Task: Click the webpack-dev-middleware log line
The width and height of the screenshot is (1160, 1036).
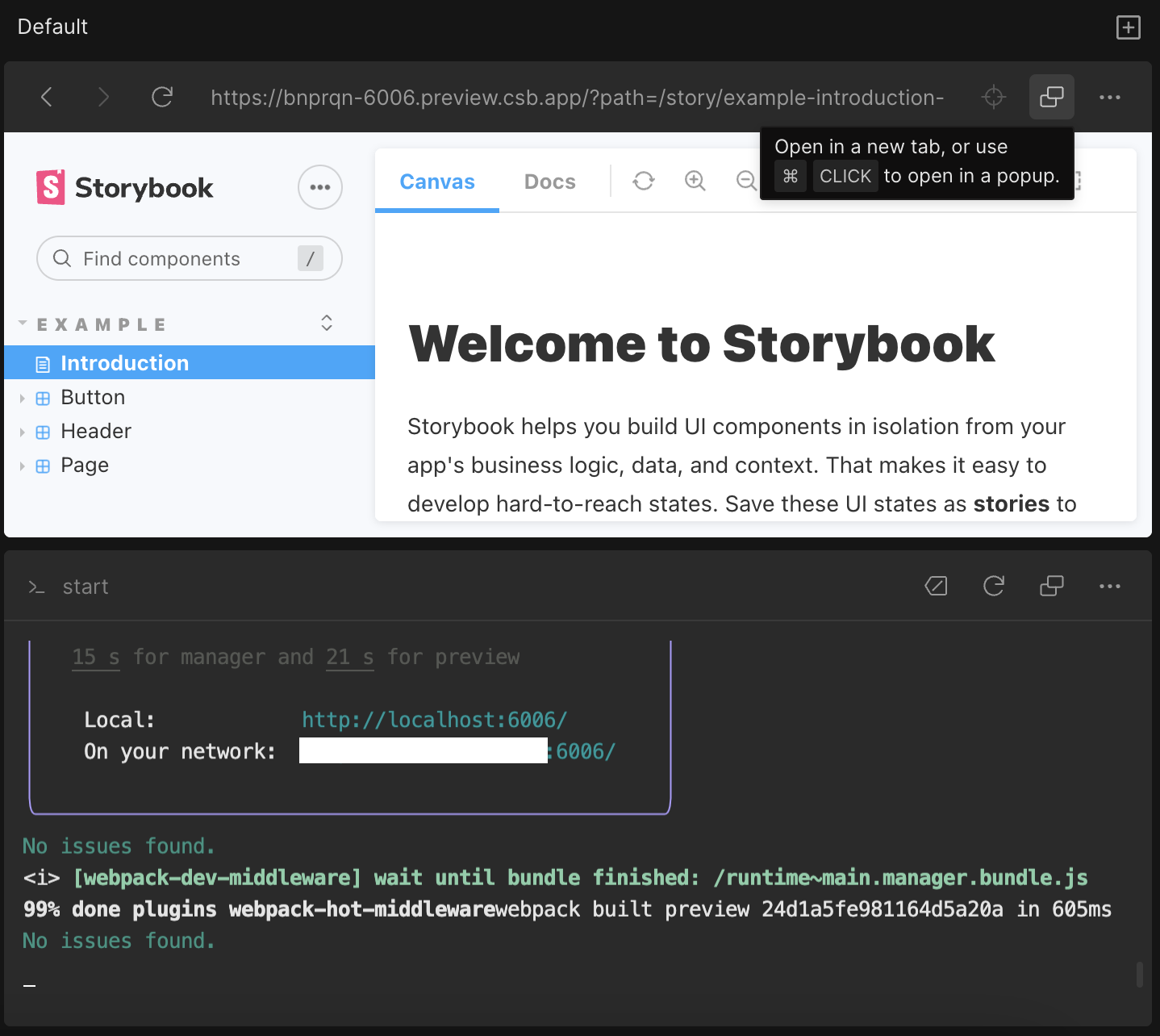Action: [x=556, y=877]
